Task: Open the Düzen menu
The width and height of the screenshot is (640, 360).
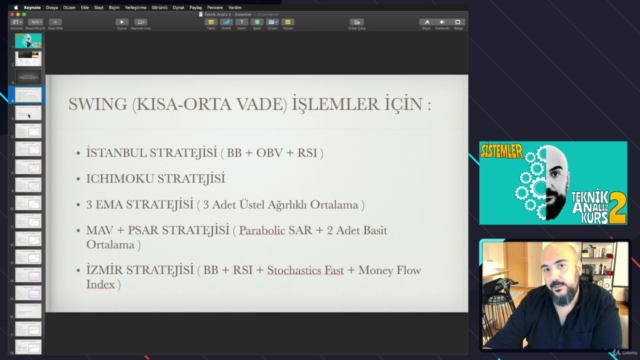Action: 69,7
